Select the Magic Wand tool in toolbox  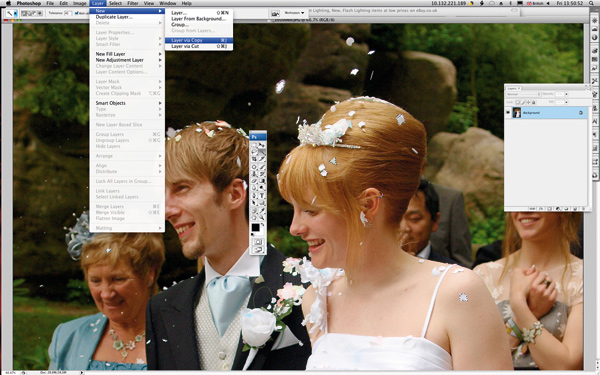pyautogui.click(x=262, y=152)
